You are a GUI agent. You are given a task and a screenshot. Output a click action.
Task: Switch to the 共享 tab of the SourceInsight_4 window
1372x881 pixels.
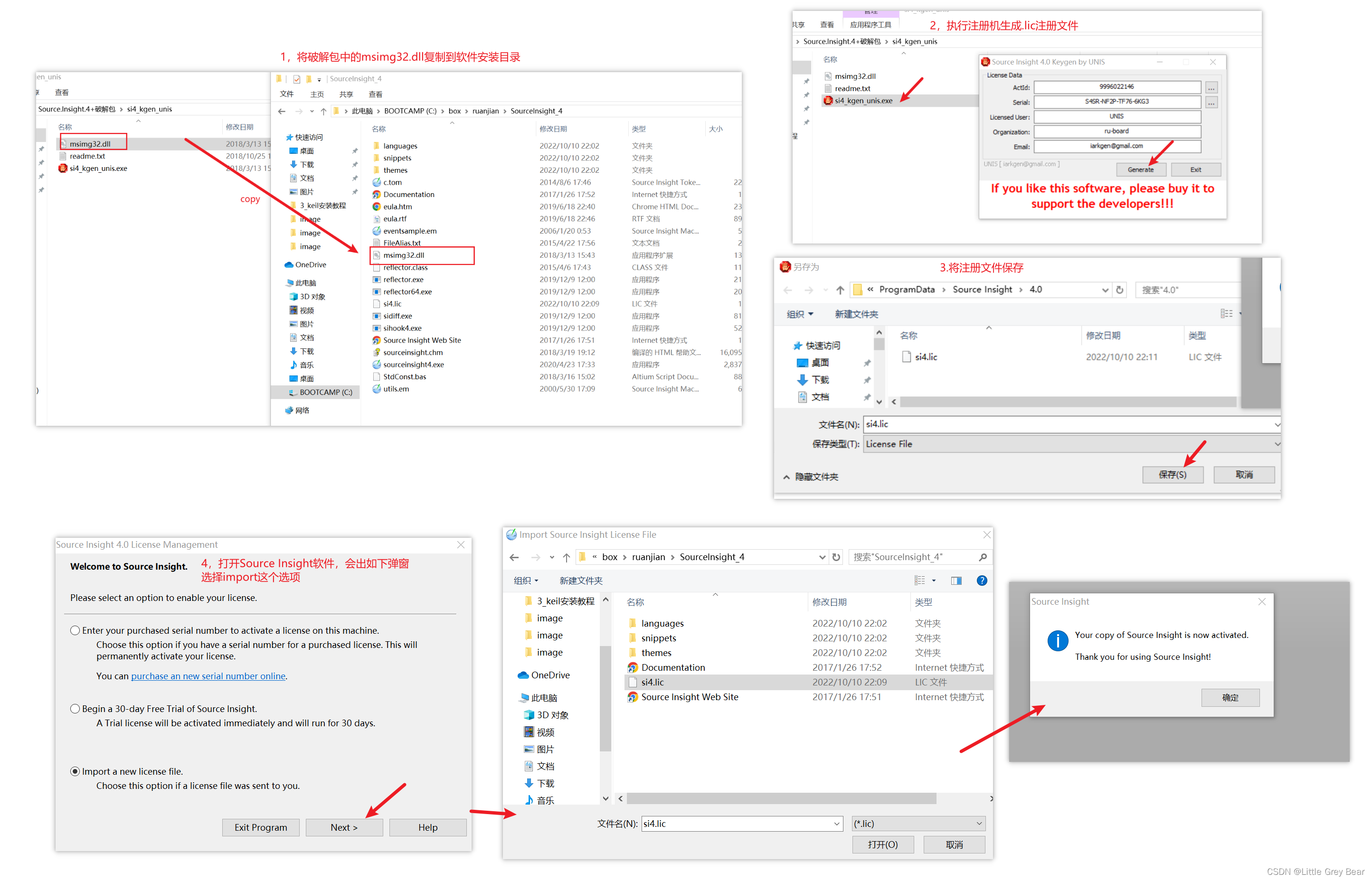pyautogui.click(x=346, y=94)
